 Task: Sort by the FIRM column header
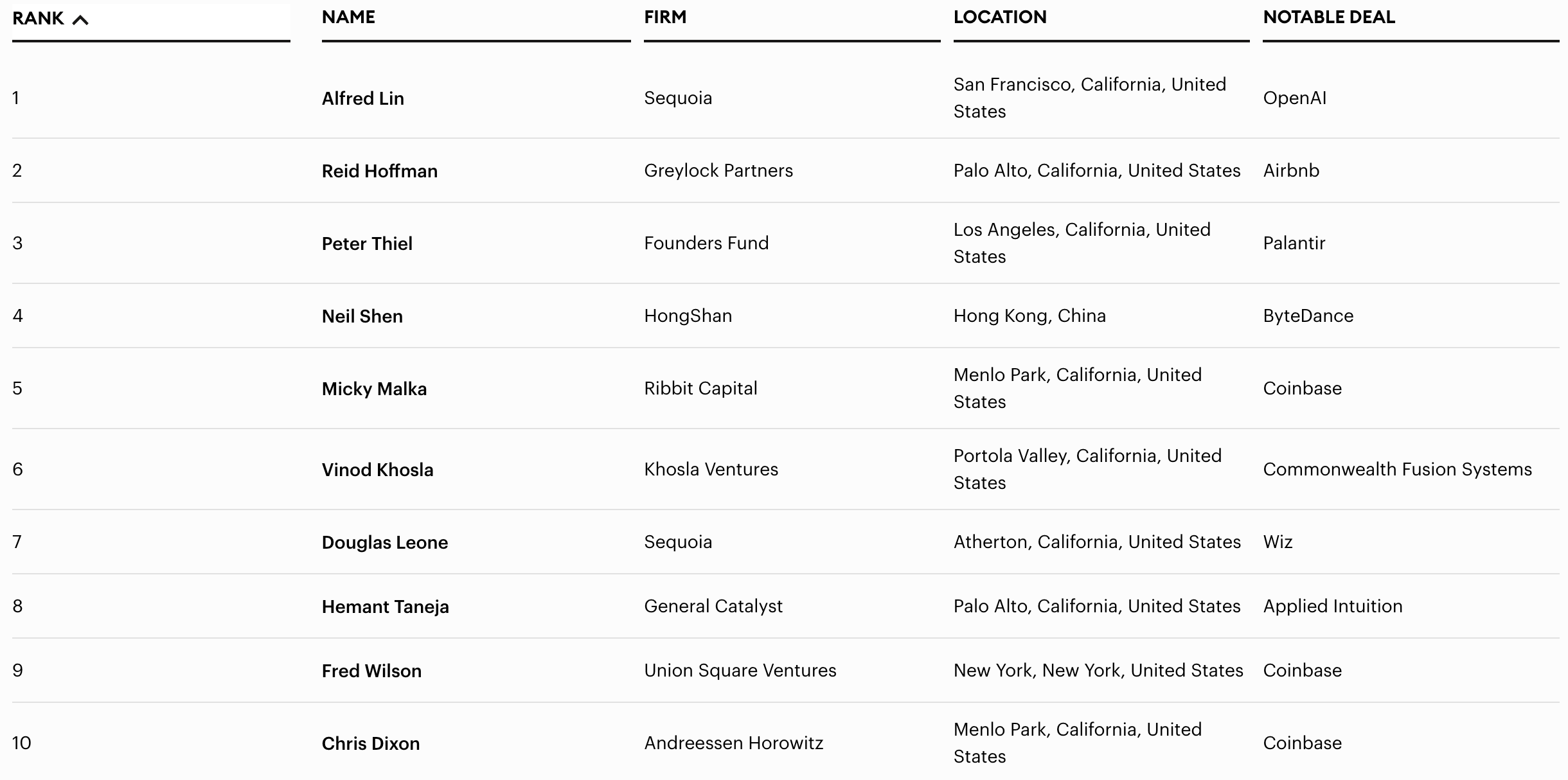pyautogui.click(x=665, y=17)
